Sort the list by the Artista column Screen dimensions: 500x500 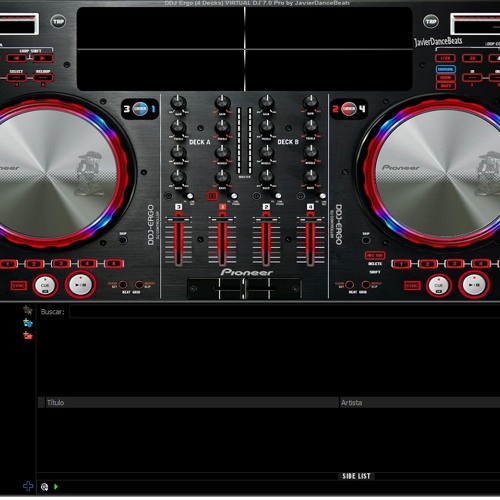click(x=419, y=403)
